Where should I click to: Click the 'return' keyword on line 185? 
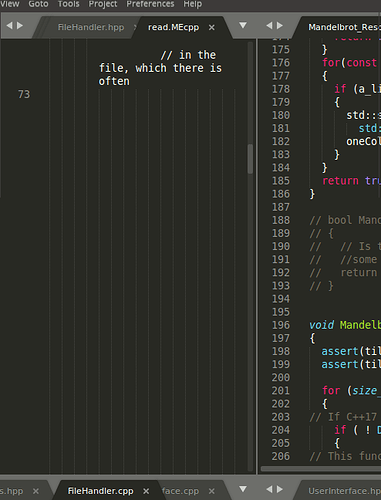point(340,181)
